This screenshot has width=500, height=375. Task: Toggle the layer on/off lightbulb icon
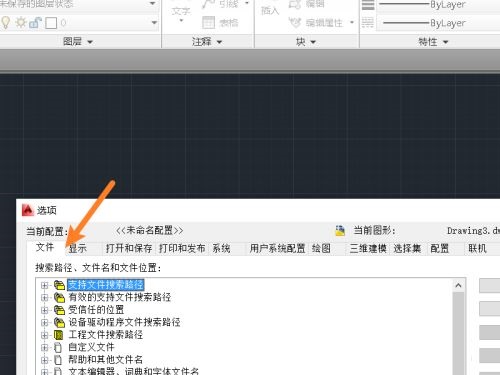(x=6, y=23)
